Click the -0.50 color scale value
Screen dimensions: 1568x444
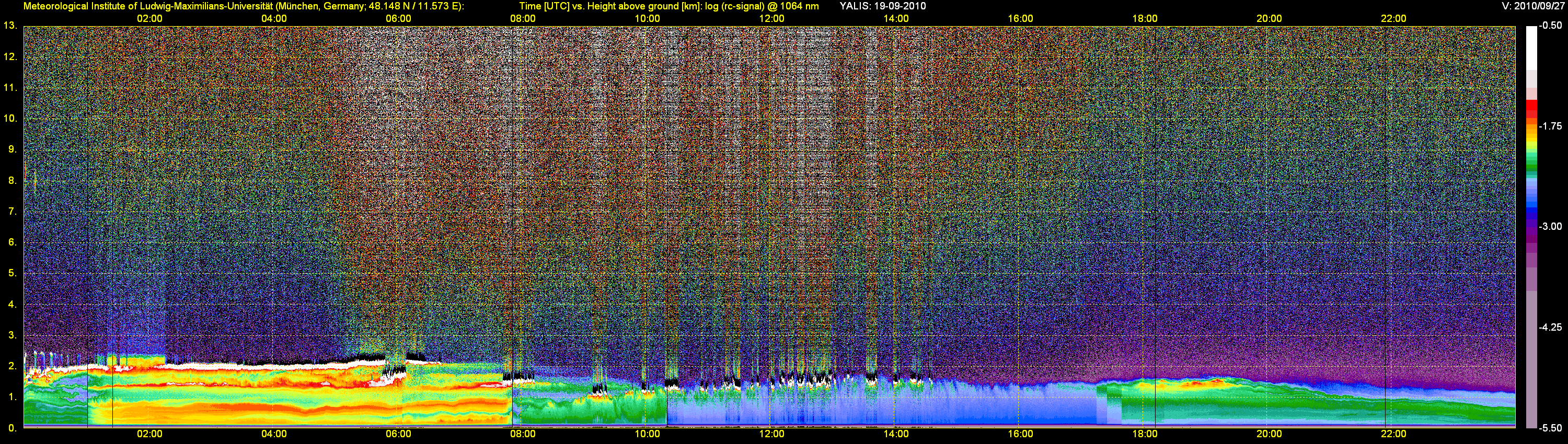1550,26
